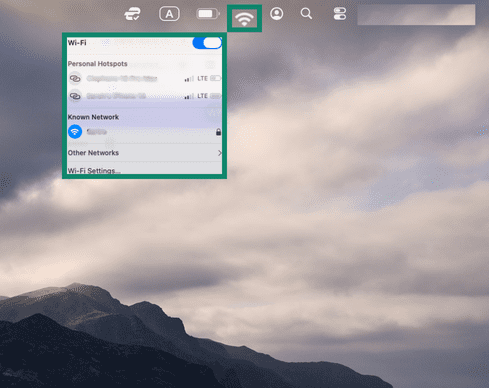Image resolution: width=489 pixels, height=388 pixels.
Task: Click the battery status icon
Action: click(x=208, y=14)
